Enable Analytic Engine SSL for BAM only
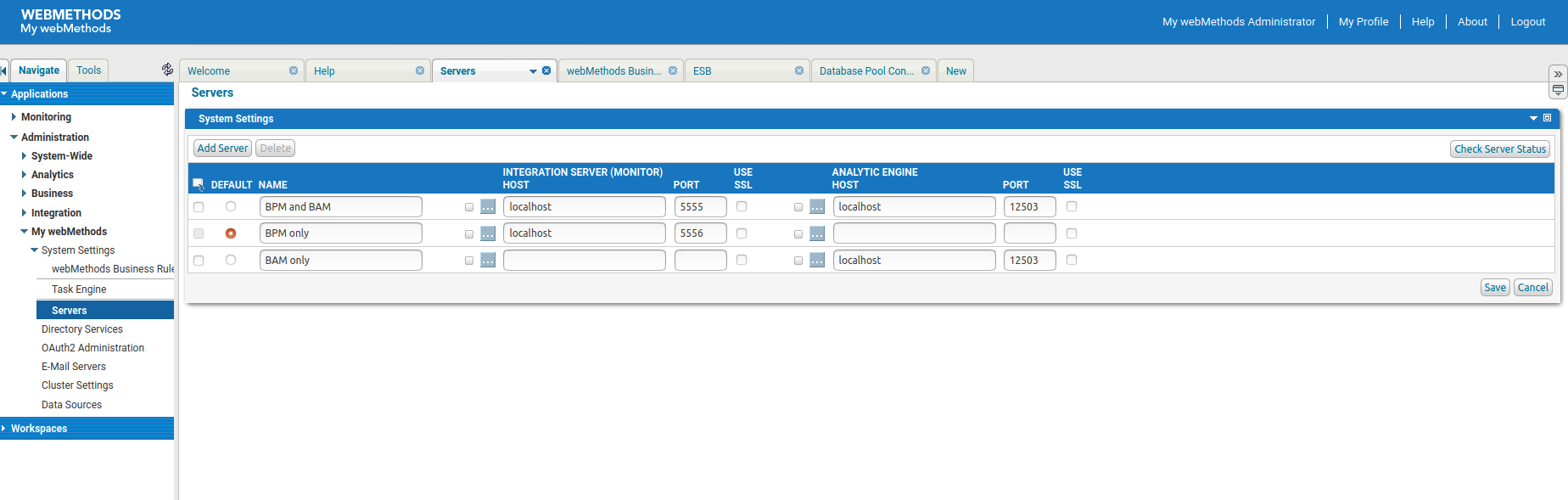Viewport: 1568px width, 500px height. point(1072,260)
